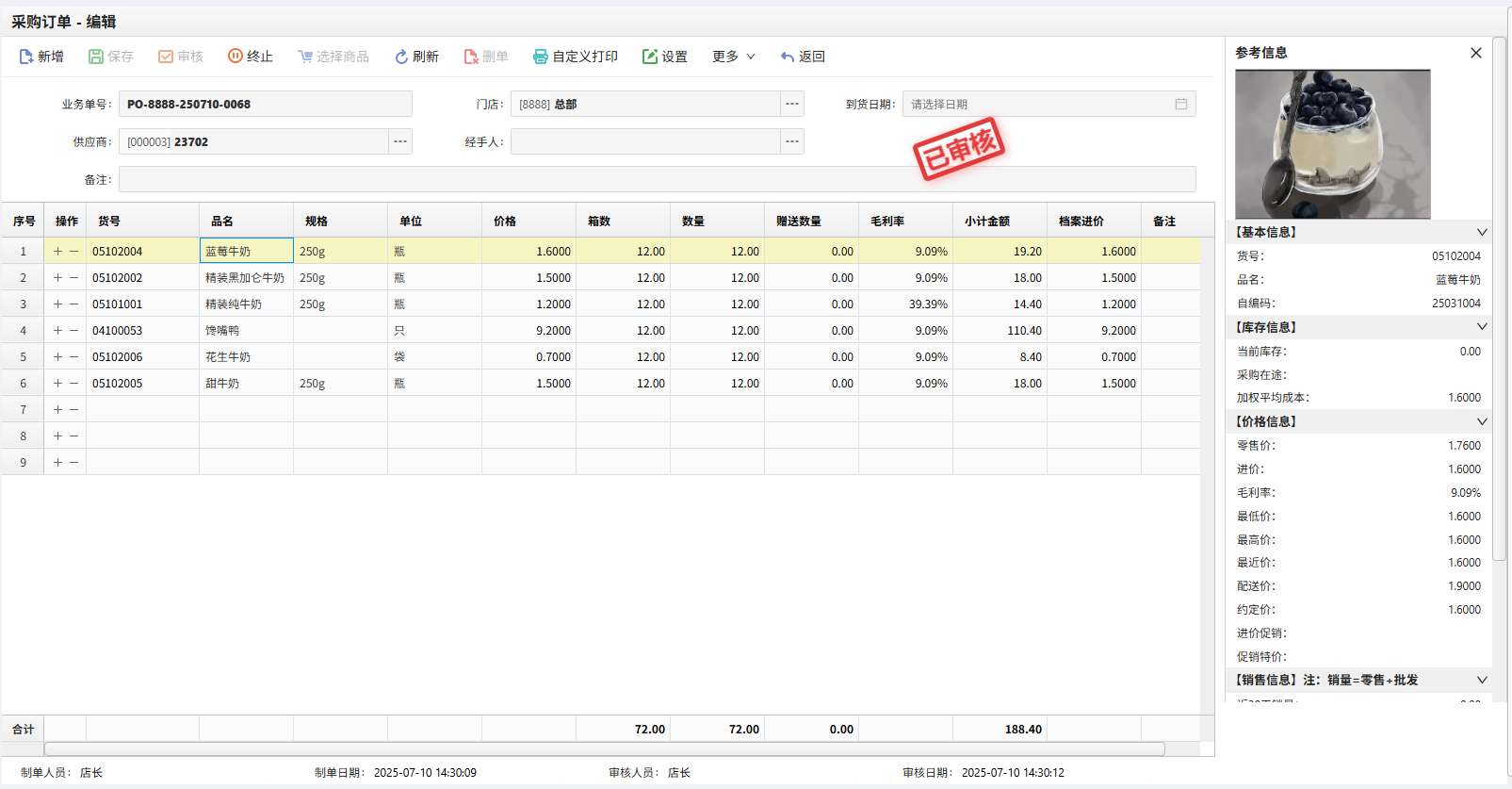Click the 价格 column header
The image size is (1512, 789).
[529, 221]
